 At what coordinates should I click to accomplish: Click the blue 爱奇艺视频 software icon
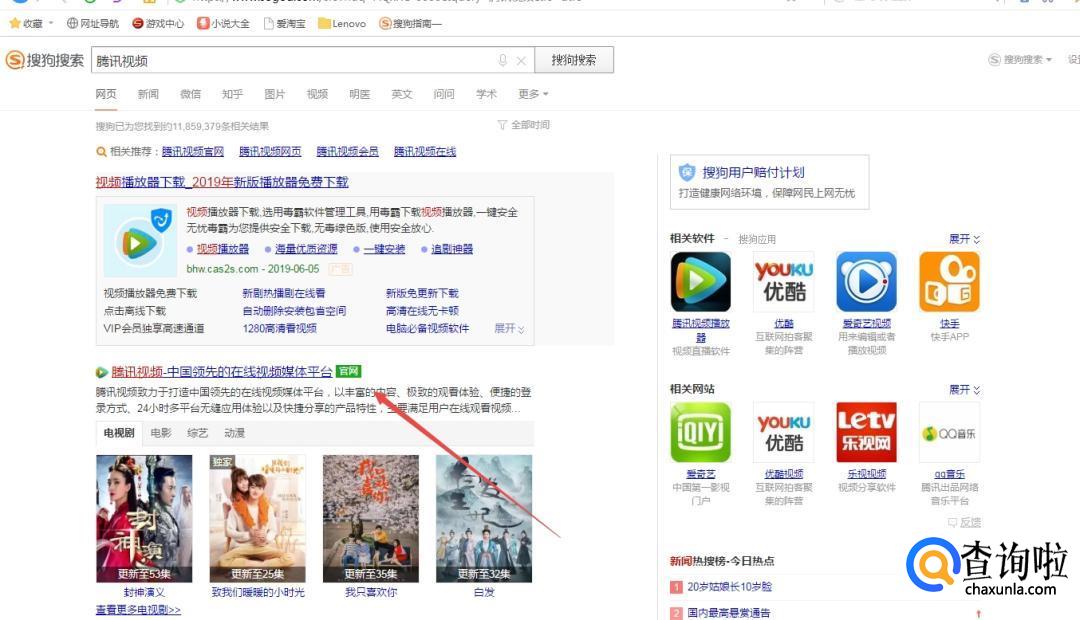(x=866, y=282)
